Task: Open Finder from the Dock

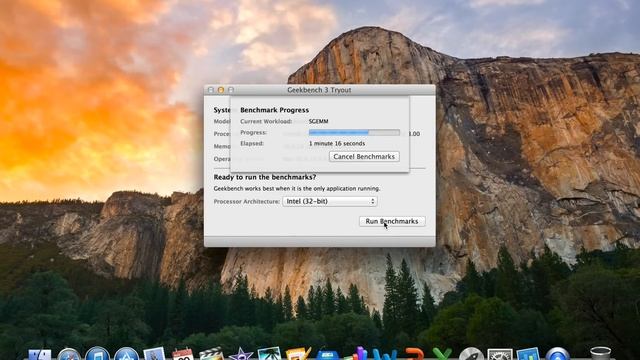Action: pos(40,355)
